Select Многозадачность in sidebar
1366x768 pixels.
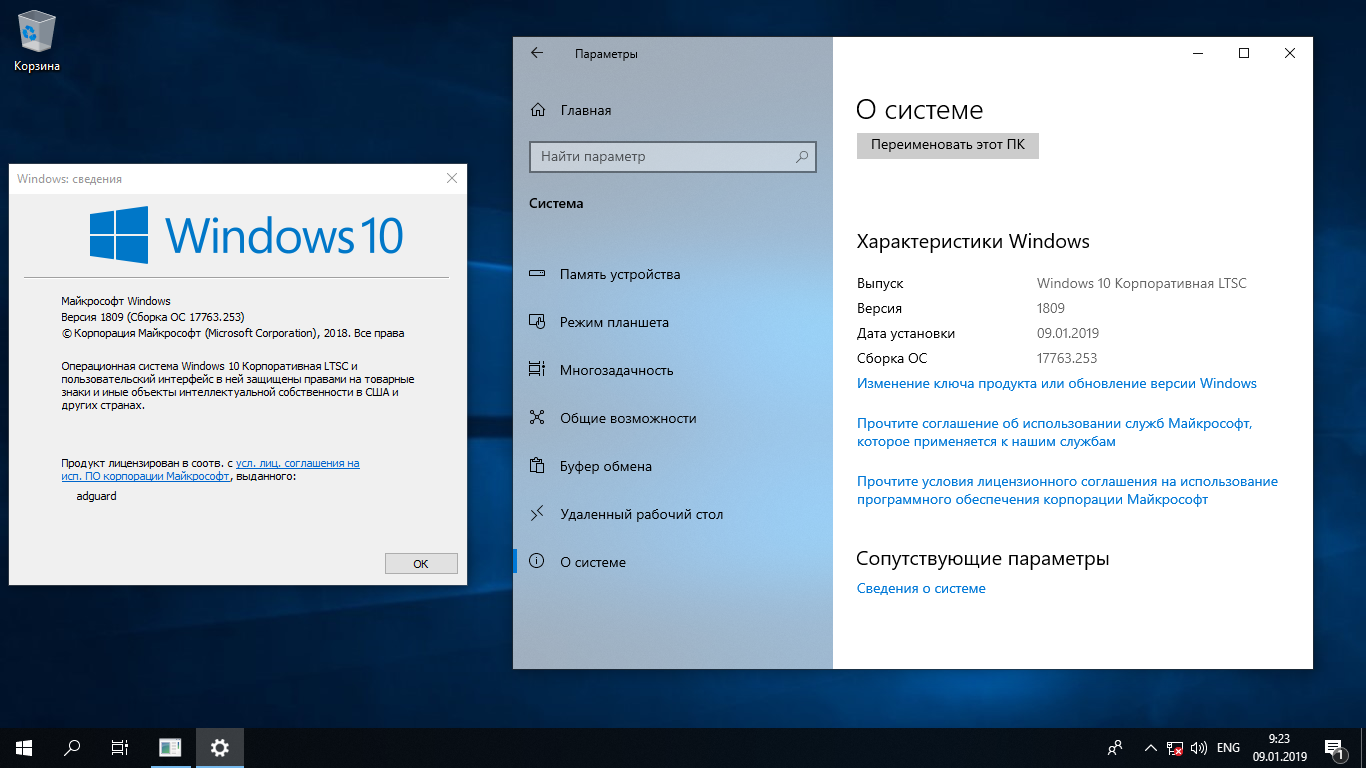point(673,370)
